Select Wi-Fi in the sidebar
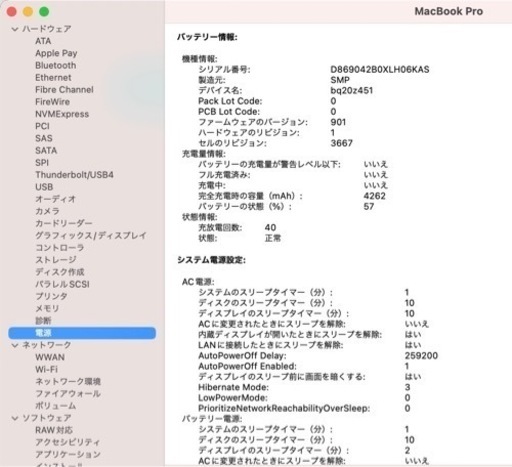The height and width of the screenshot is (467, 512). [x=46, y=369]
